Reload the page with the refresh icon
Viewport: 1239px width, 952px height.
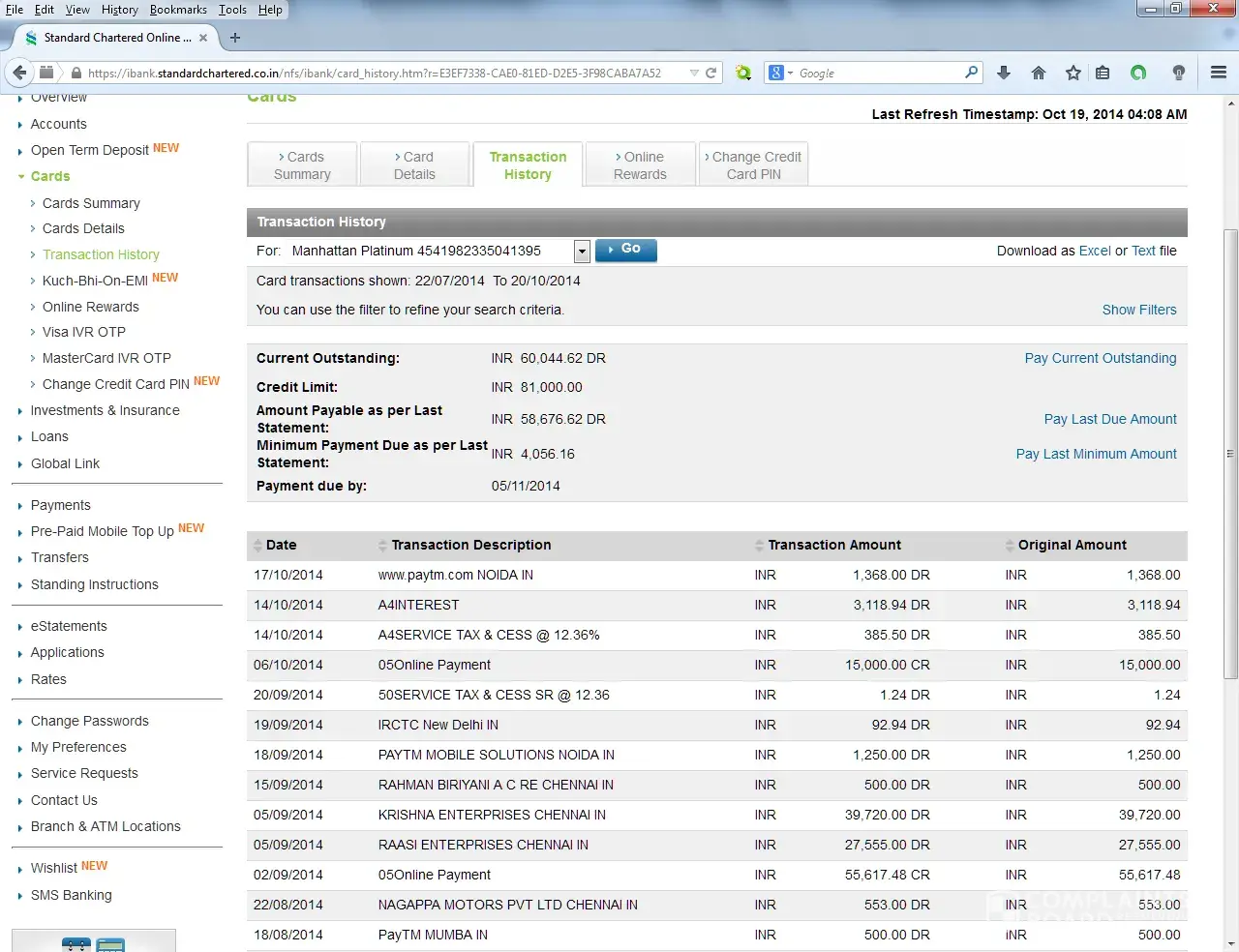pyautogui.click(x=711, y=73)
